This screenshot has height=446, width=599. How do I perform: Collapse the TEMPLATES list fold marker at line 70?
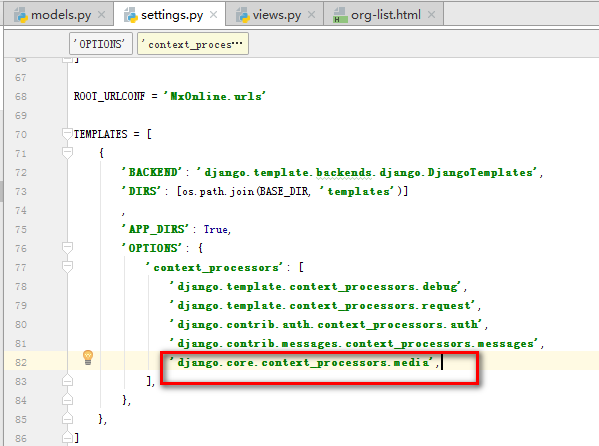(67, 134)
